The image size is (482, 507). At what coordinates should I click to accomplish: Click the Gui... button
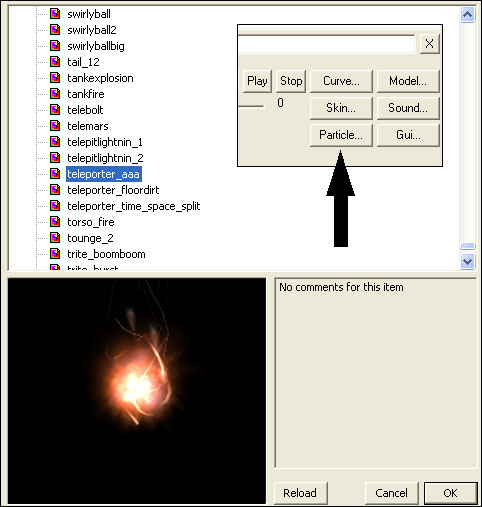coord(408,135)
